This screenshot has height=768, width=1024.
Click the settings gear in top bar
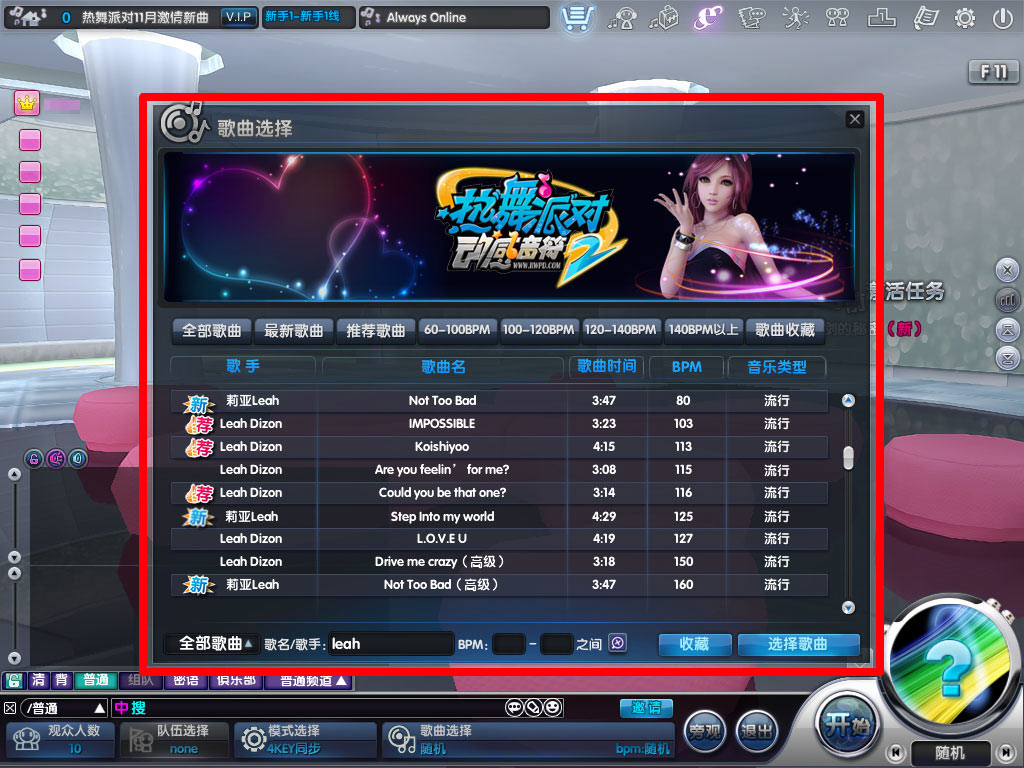(x=965, y=18)
